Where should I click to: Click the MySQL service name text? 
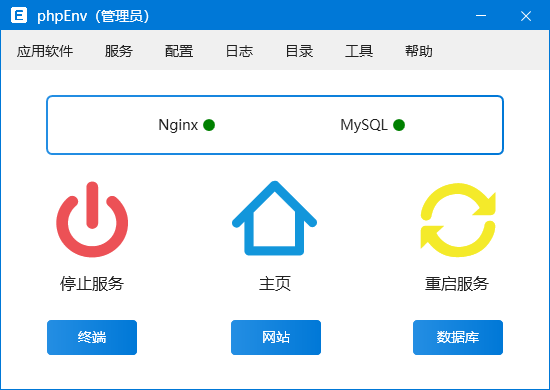[364, 125]
